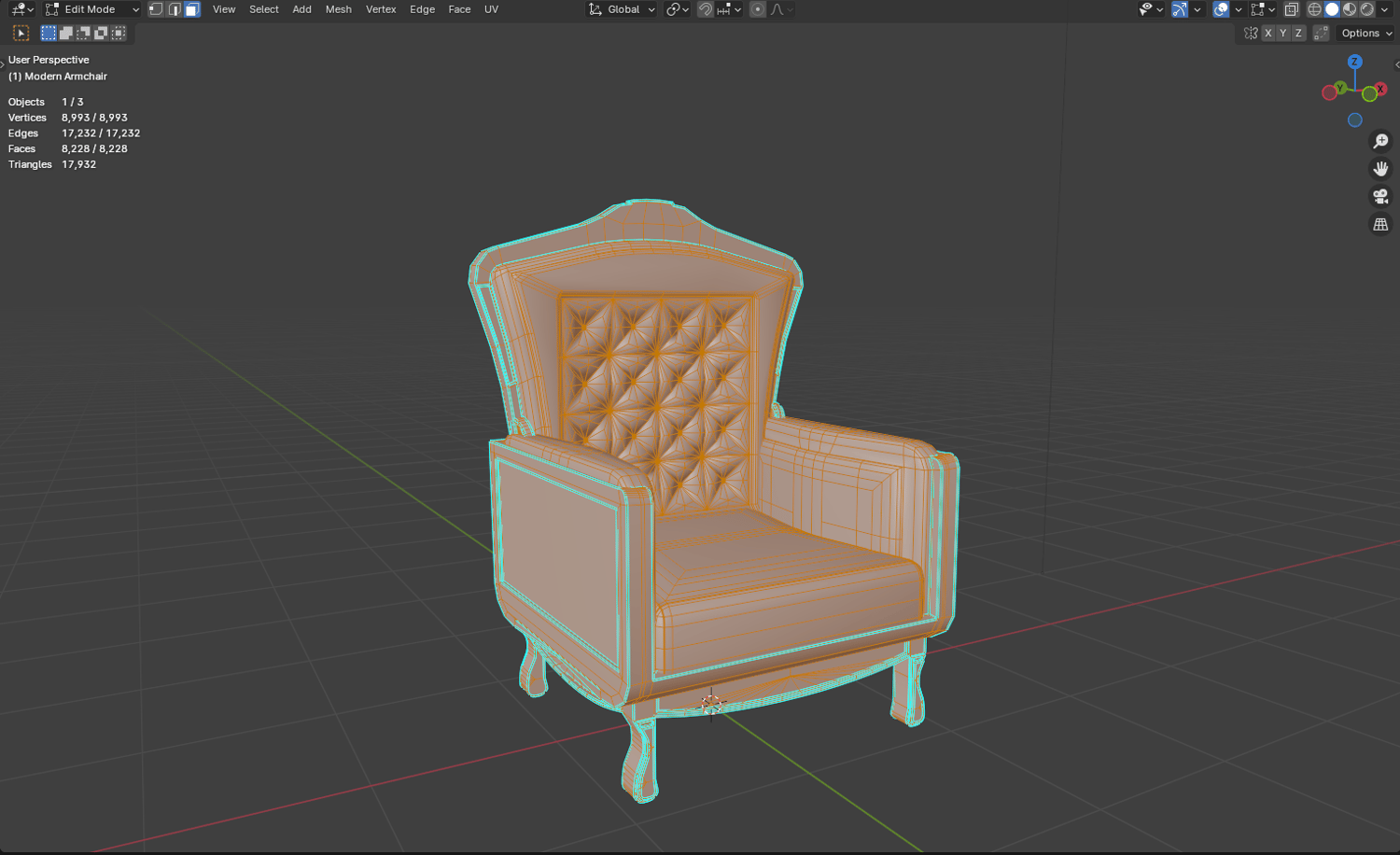Open the editor type menu
The width and height of the screenshot is (1400, 855).
pos(22,9)
